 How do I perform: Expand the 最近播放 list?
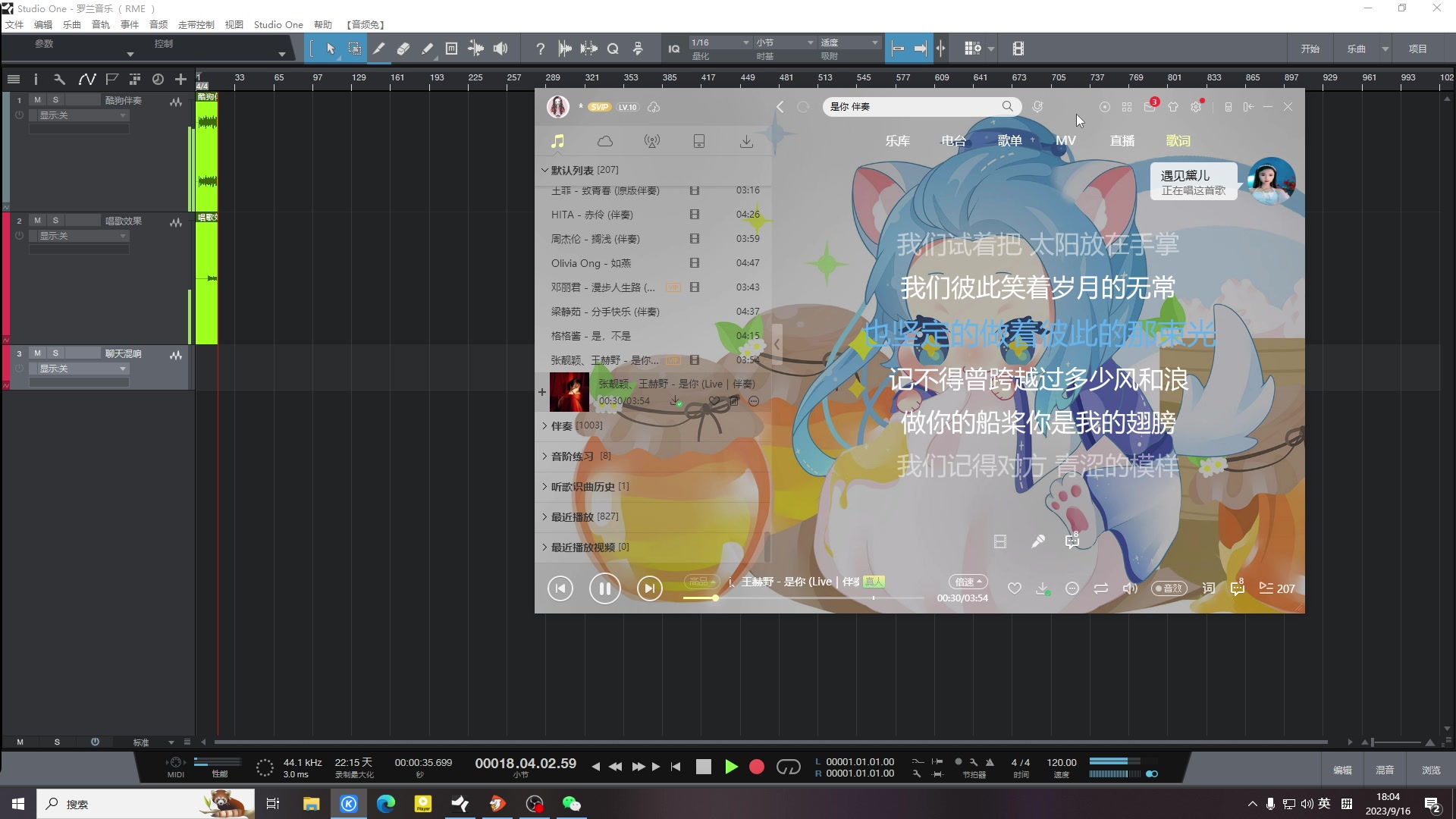pyautogui.click(x=544, y=516)
